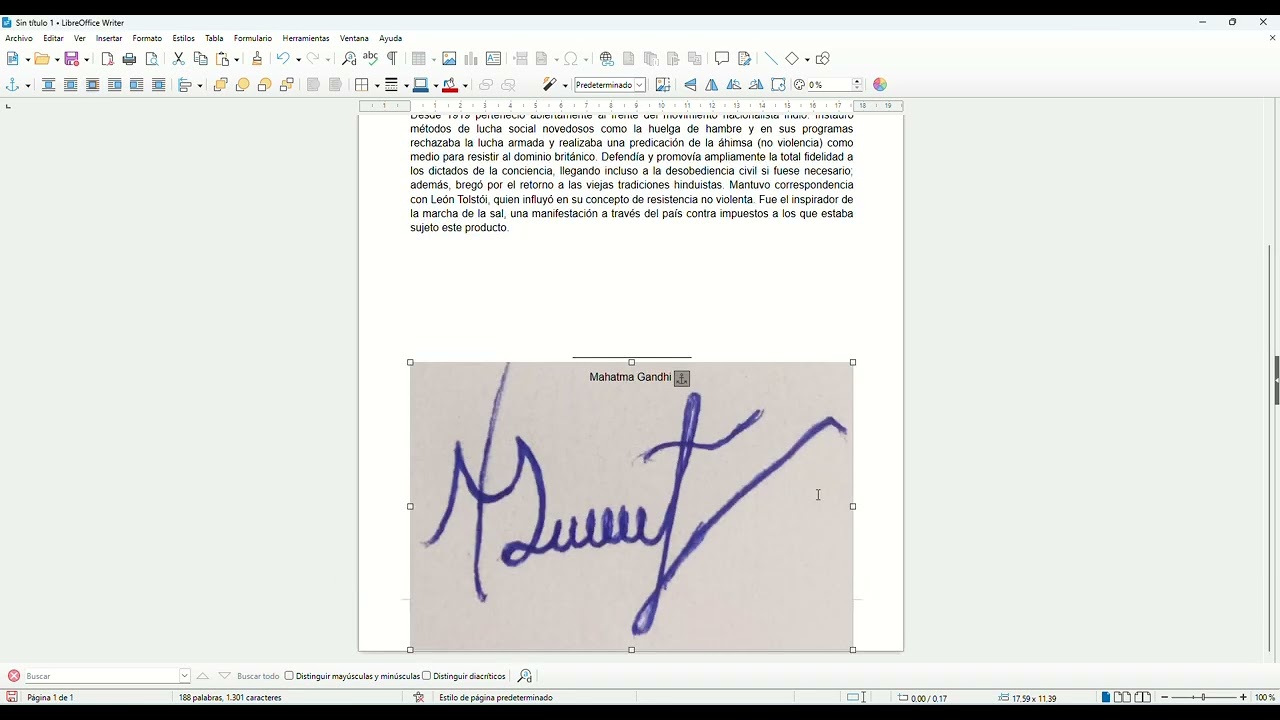Click the free Rotate icon
This screenshot has width=1280, height=720.
pos(778,85)
